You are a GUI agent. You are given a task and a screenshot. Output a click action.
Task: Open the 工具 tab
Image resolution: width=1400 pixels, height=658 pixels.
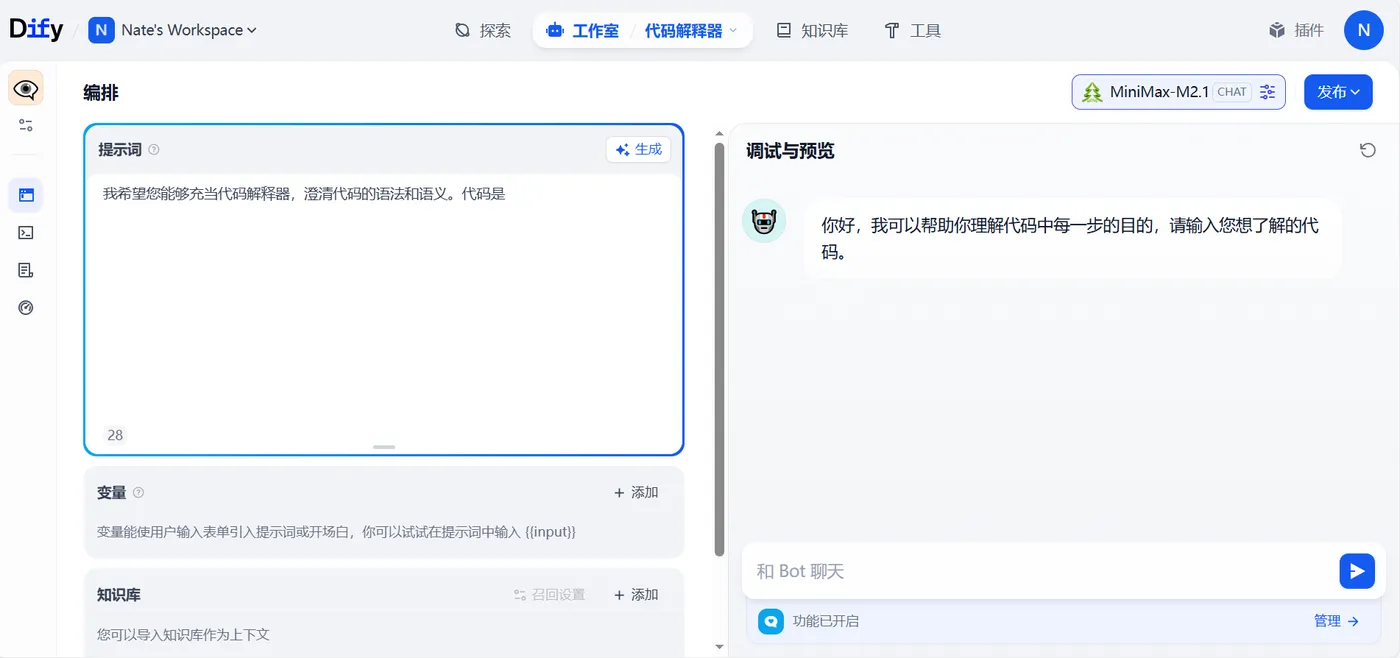coord(913,31)
